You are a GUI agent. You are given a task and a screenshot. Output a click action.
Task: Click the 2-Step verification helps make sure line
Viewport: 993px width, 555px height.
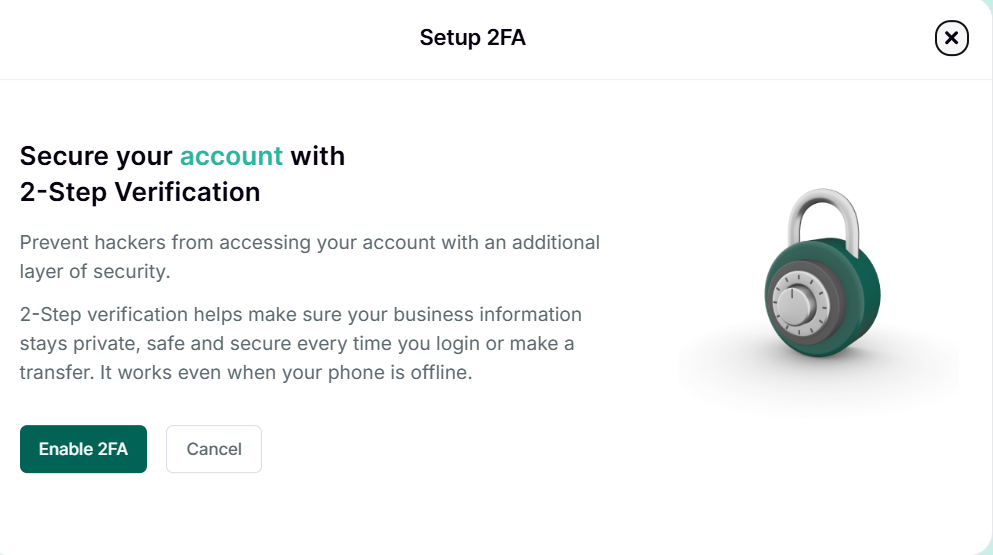tap(301, 314)
